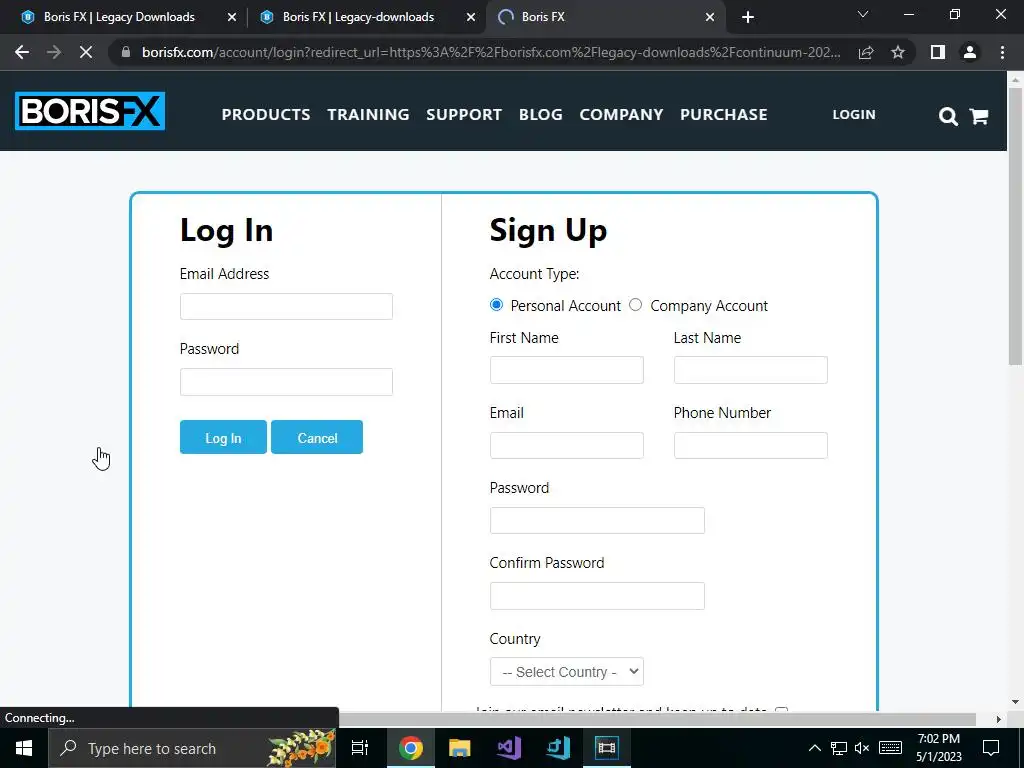Open the Select Country dropdown

[x=566, y=671]
